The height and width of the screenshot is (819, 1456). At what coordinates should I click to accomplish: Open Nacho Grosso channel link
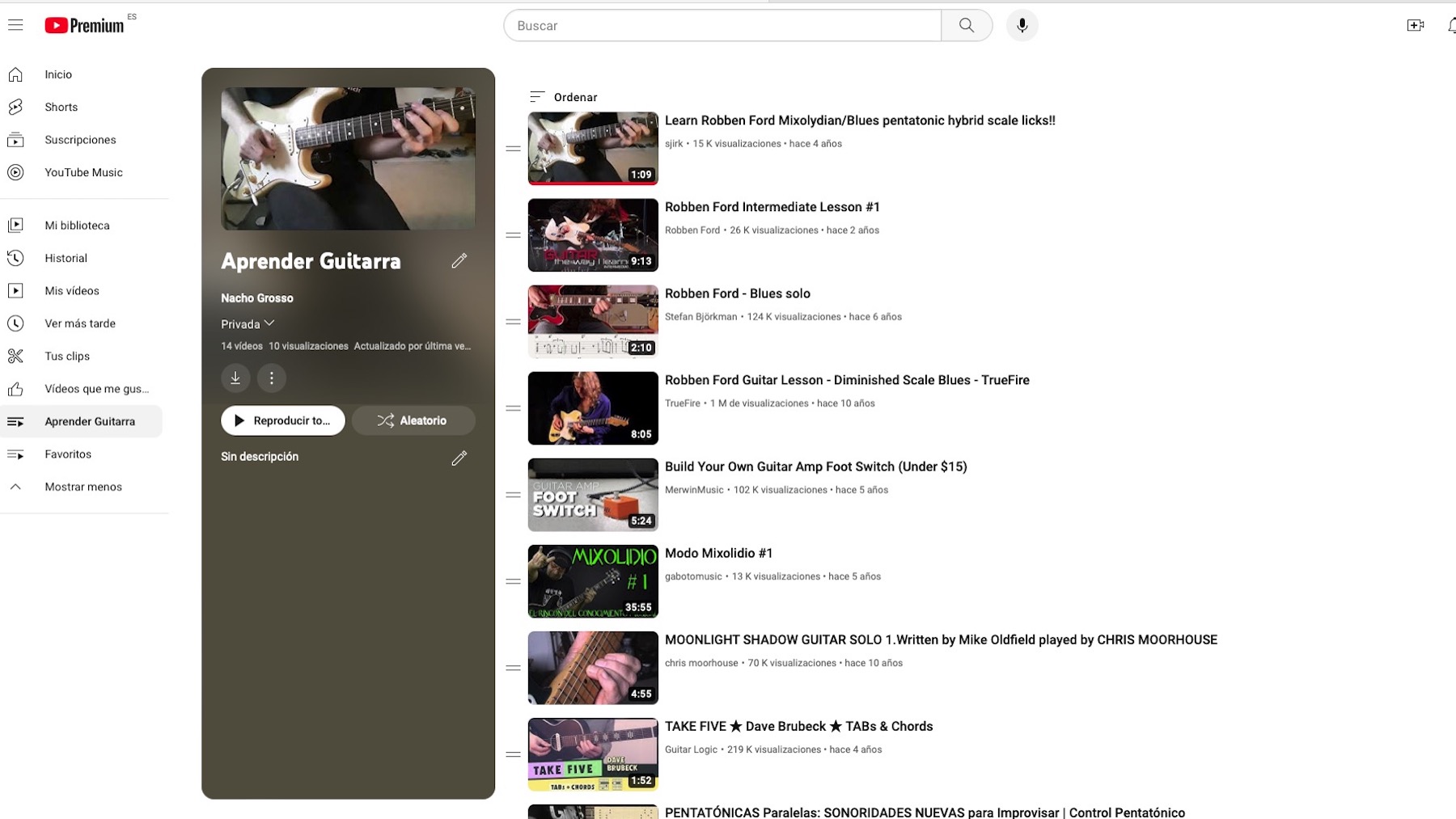[x=257, y=298]
